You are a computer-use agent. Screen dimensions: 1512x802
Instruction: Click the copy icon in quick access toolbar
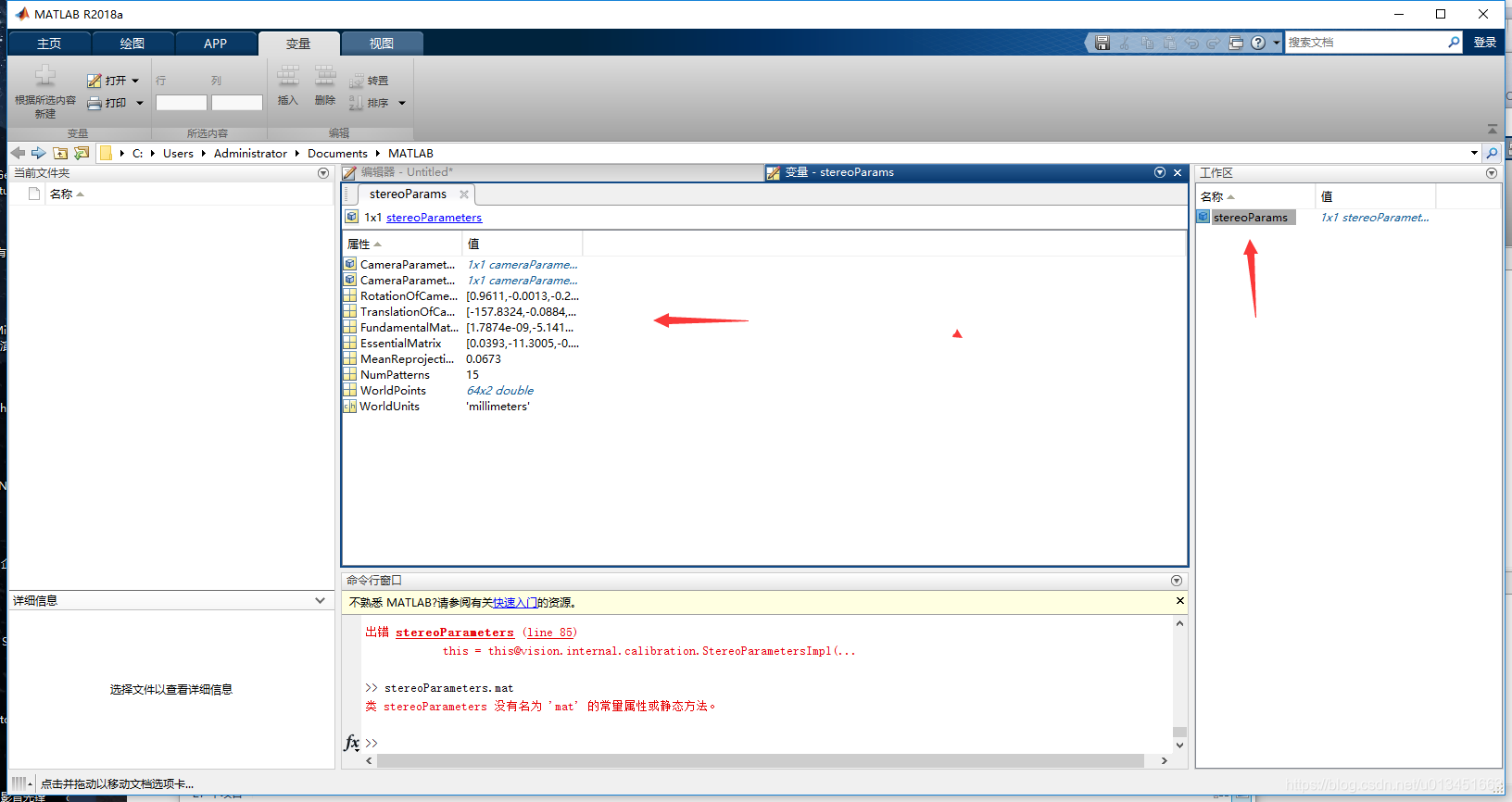coord(1147,43)
